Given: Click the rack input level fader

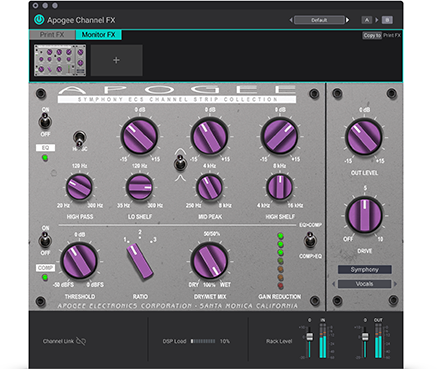Looking at the screenshot, I should (309, 336).
